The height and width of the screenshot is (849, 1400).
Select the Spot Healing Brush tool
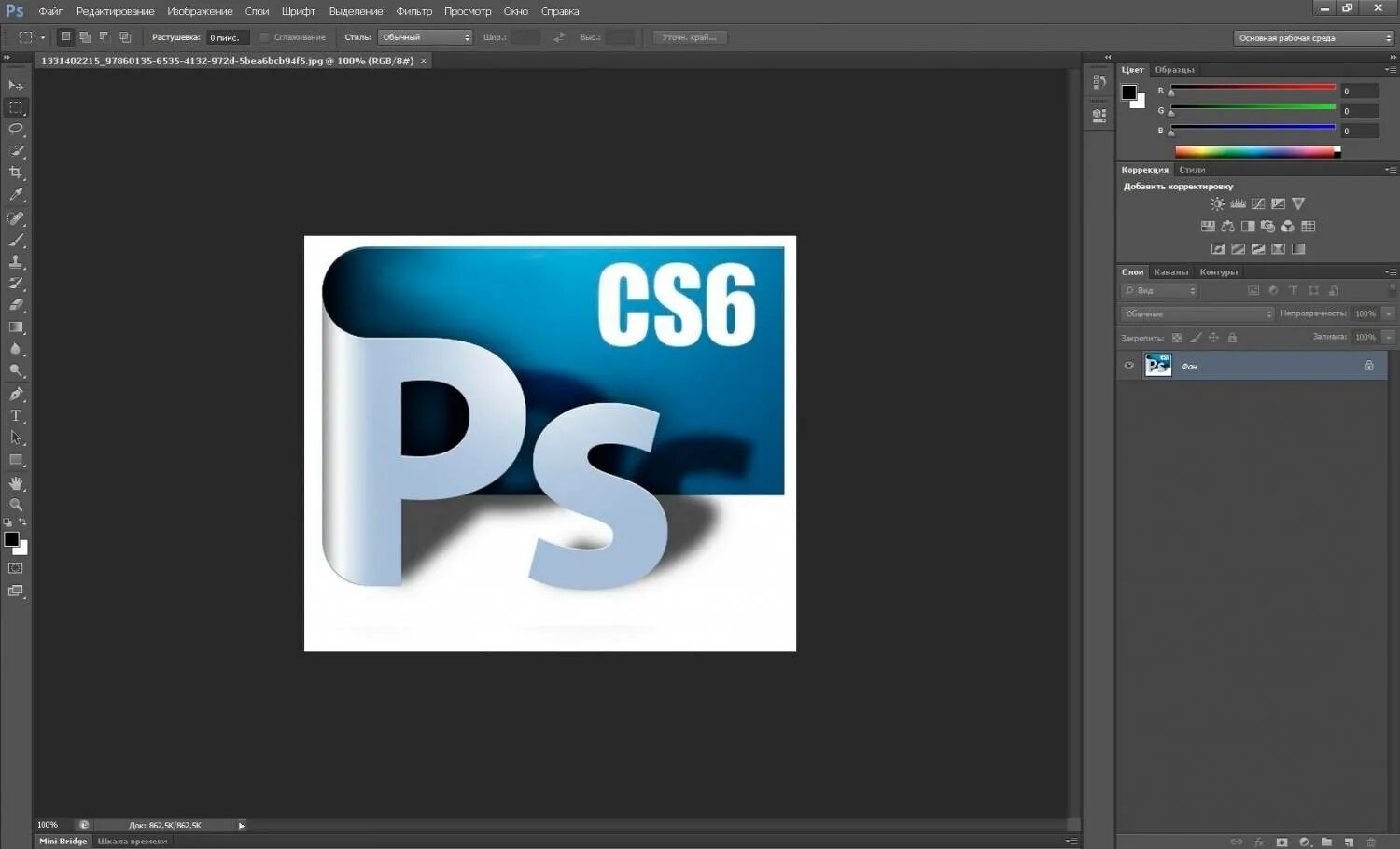tap(16, 218)
